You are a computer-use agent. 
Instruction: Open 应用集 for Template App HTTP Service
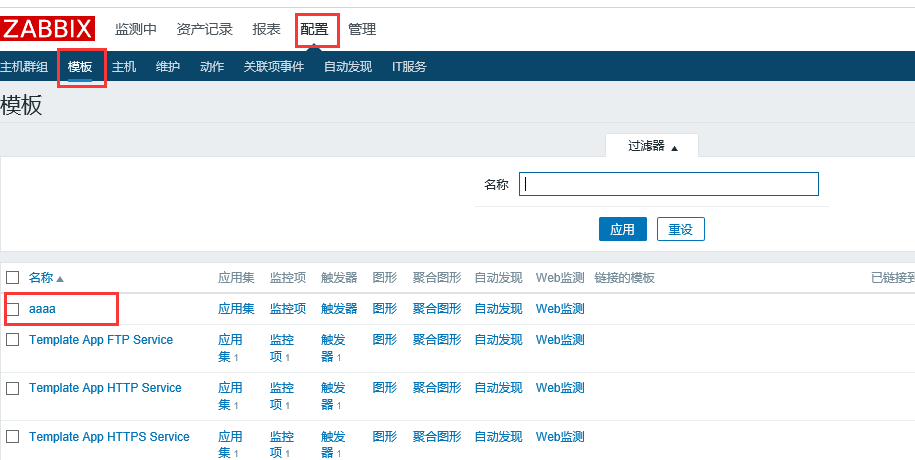click(x=229, y=396)
